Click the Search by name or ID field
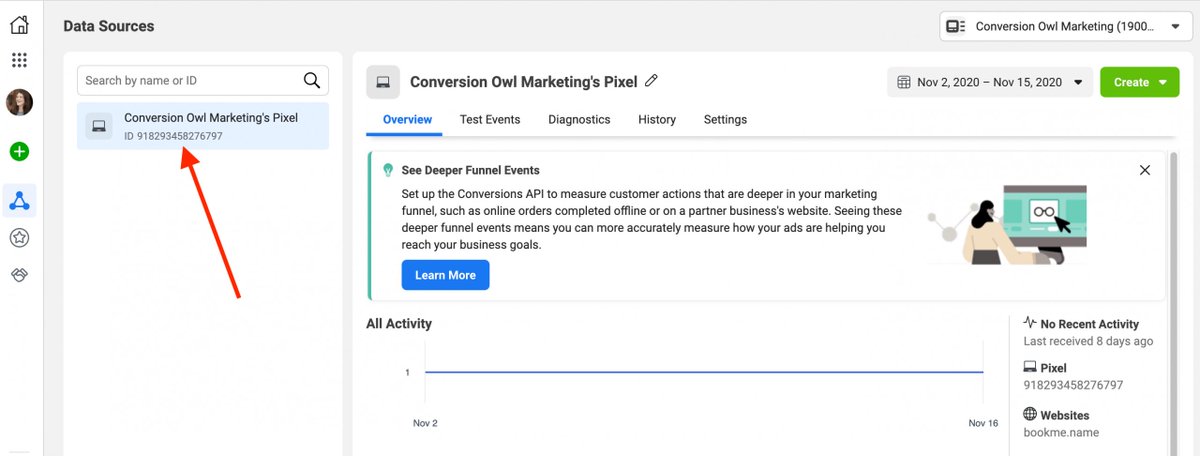 (190, 81)
